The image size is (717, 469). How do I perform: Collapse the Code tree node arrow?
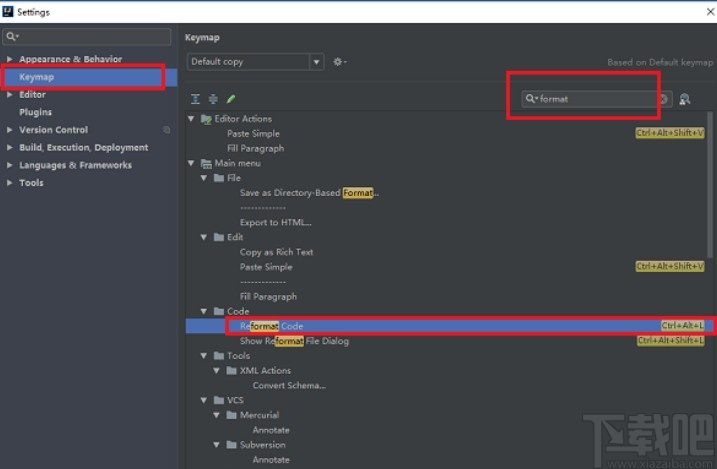click(204, 311)
